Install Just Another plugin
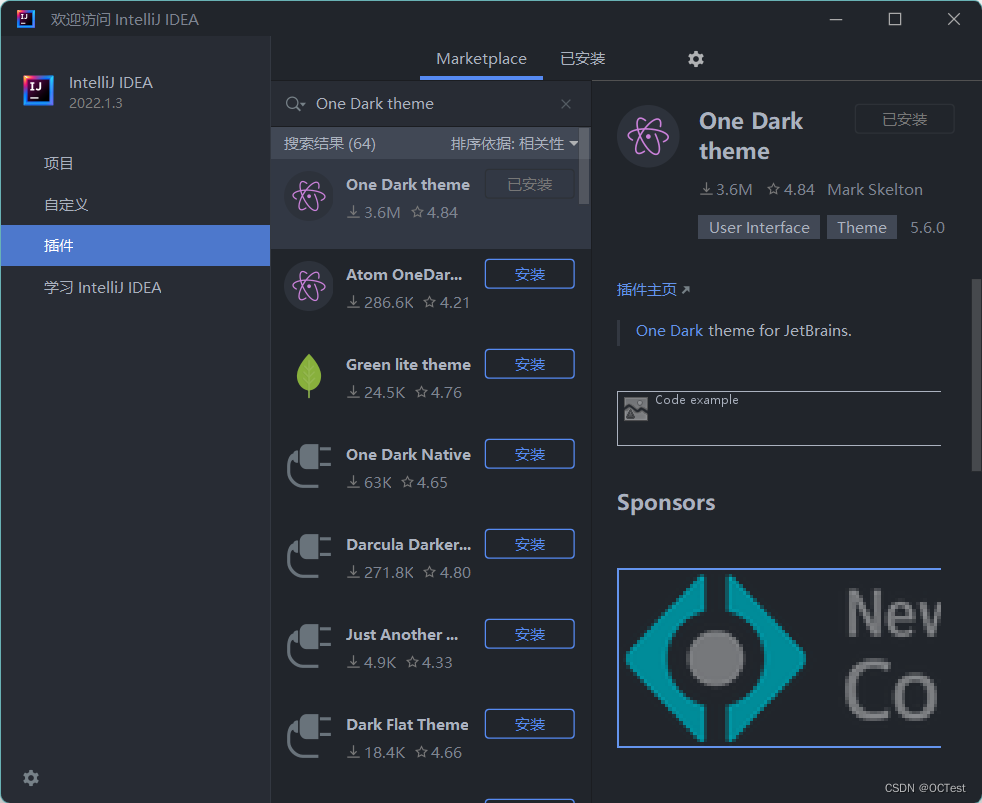The image size is (982, 803). (x=530, y=635)
